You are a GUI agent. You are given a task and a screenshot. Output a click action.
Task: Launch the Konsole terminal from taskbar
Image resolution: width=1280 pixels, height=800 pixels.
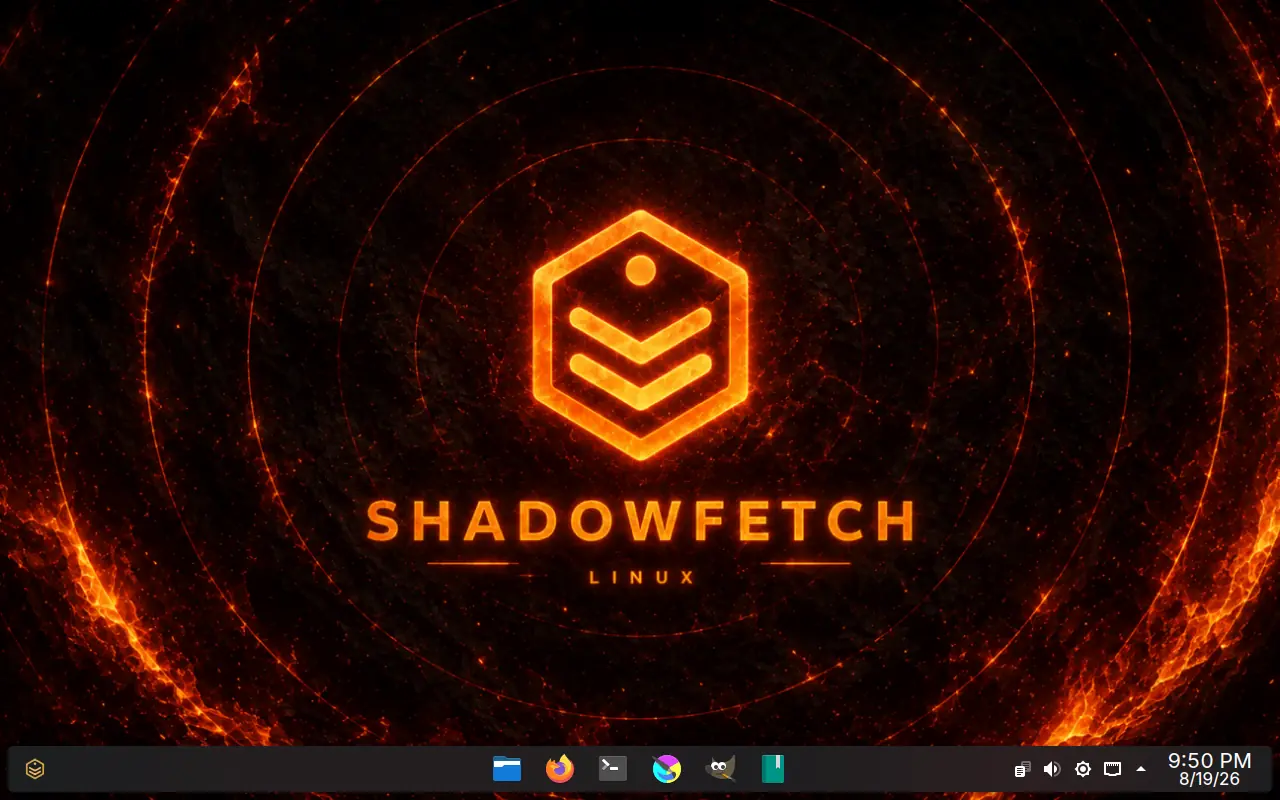[613, 769]
